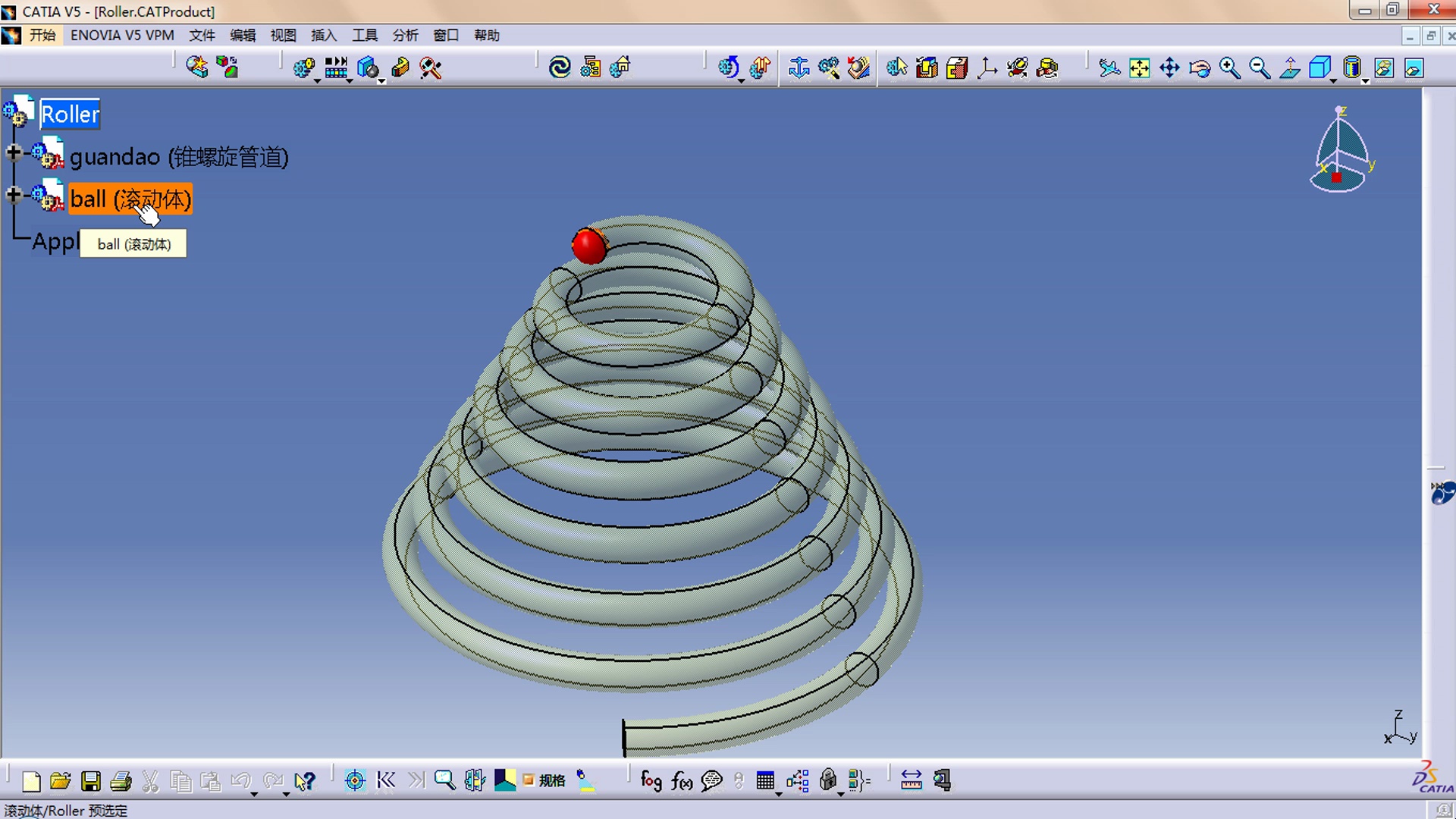Viewport: 1456px width, 819px height.
Task: Expand the guandao tree node
Action: pyautogui.click(x=13, y=153)
